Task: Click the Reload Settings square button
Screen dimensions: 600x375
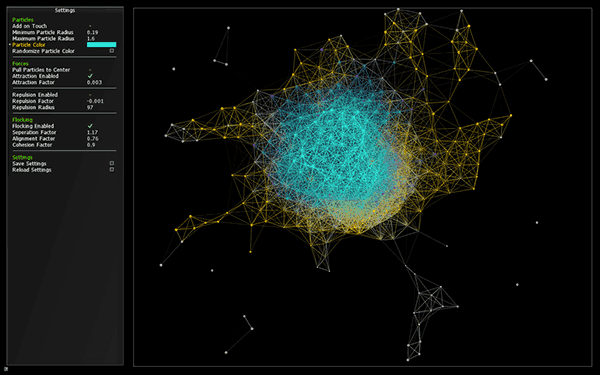Action: (x=112, y=170)
